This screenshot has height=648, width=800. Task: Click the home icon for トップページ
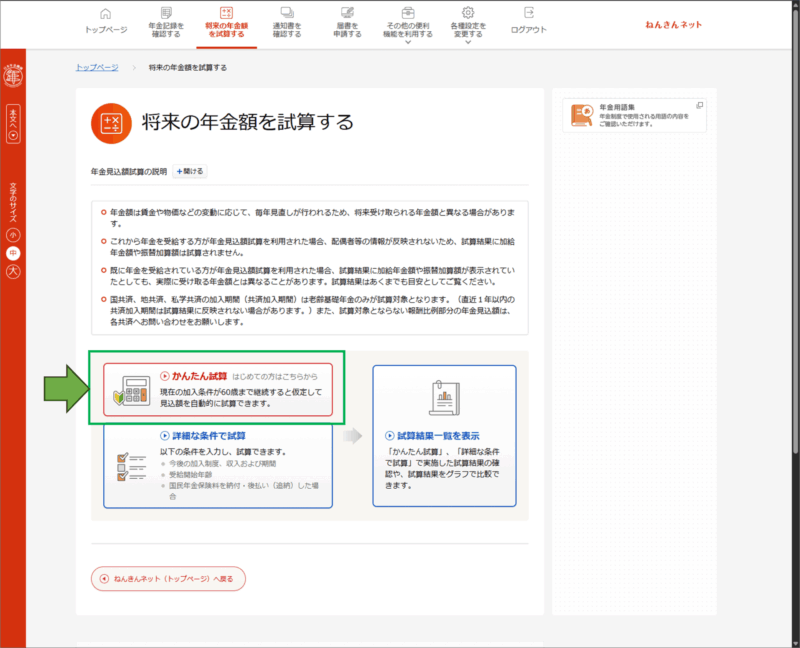(x=107, y=13)
